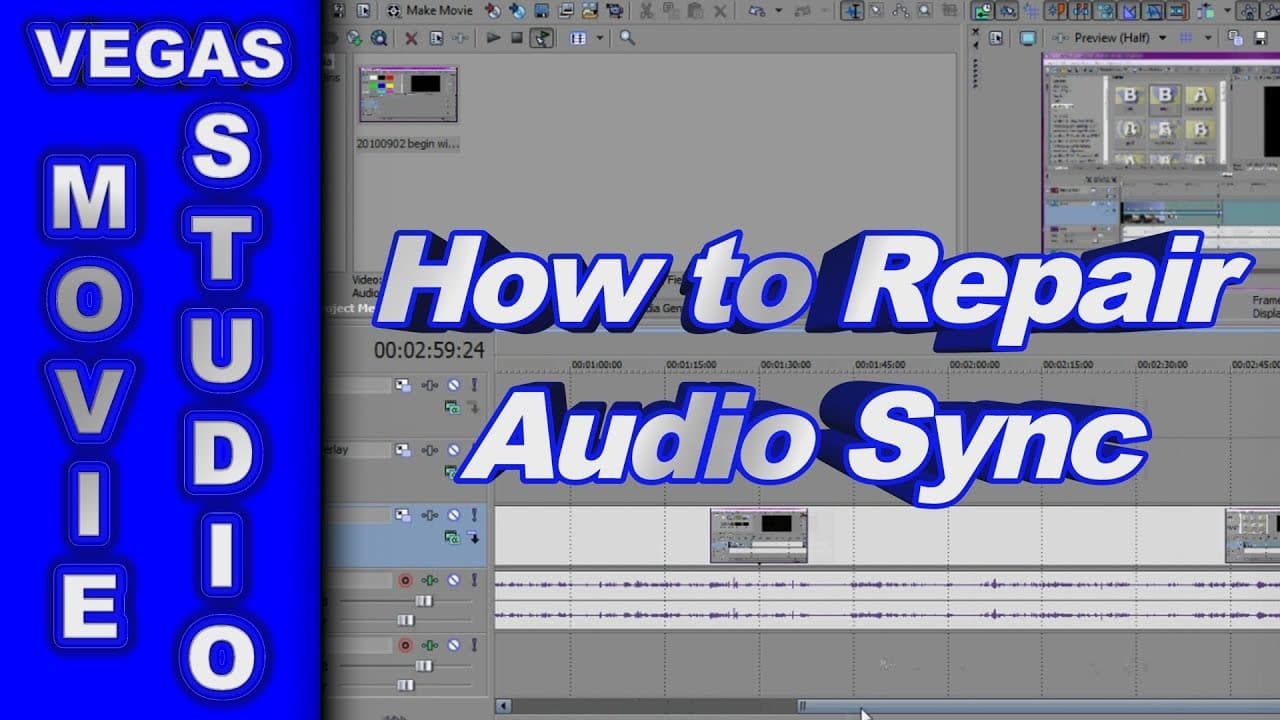Image resolution: width=1280 pixels, height=720 pixels.
Task: Toggle preview on external monitor
Action: coord(1027,38)
